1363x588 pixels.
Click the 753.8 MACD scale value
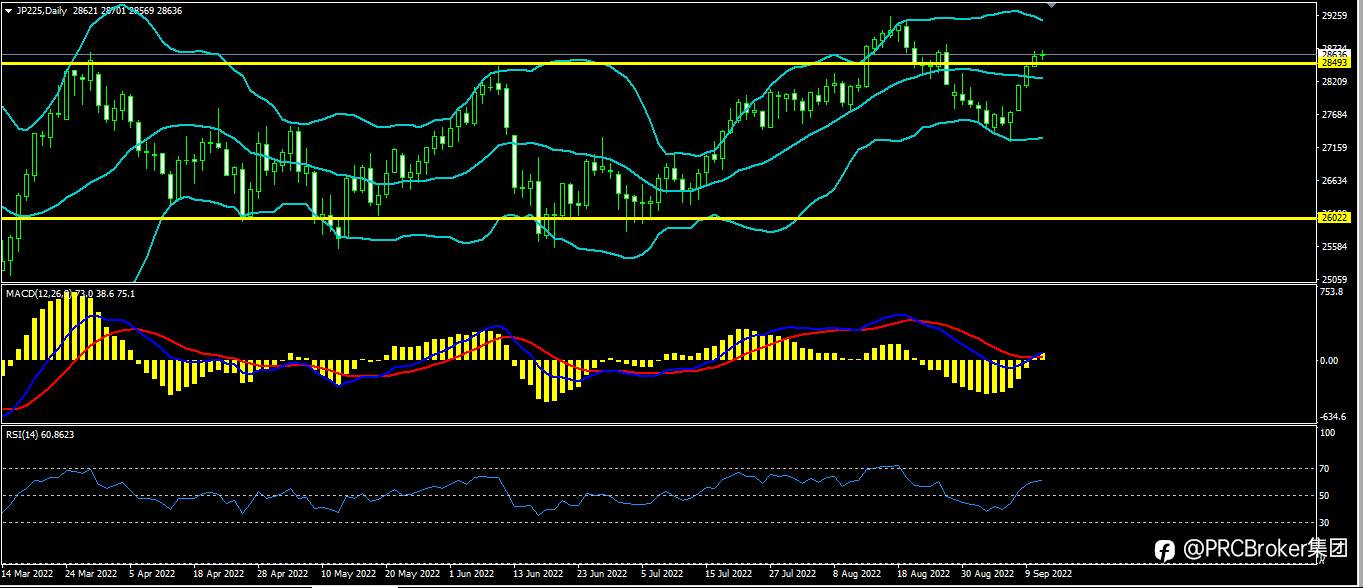pyautogui.click(x=1332, y=293)
